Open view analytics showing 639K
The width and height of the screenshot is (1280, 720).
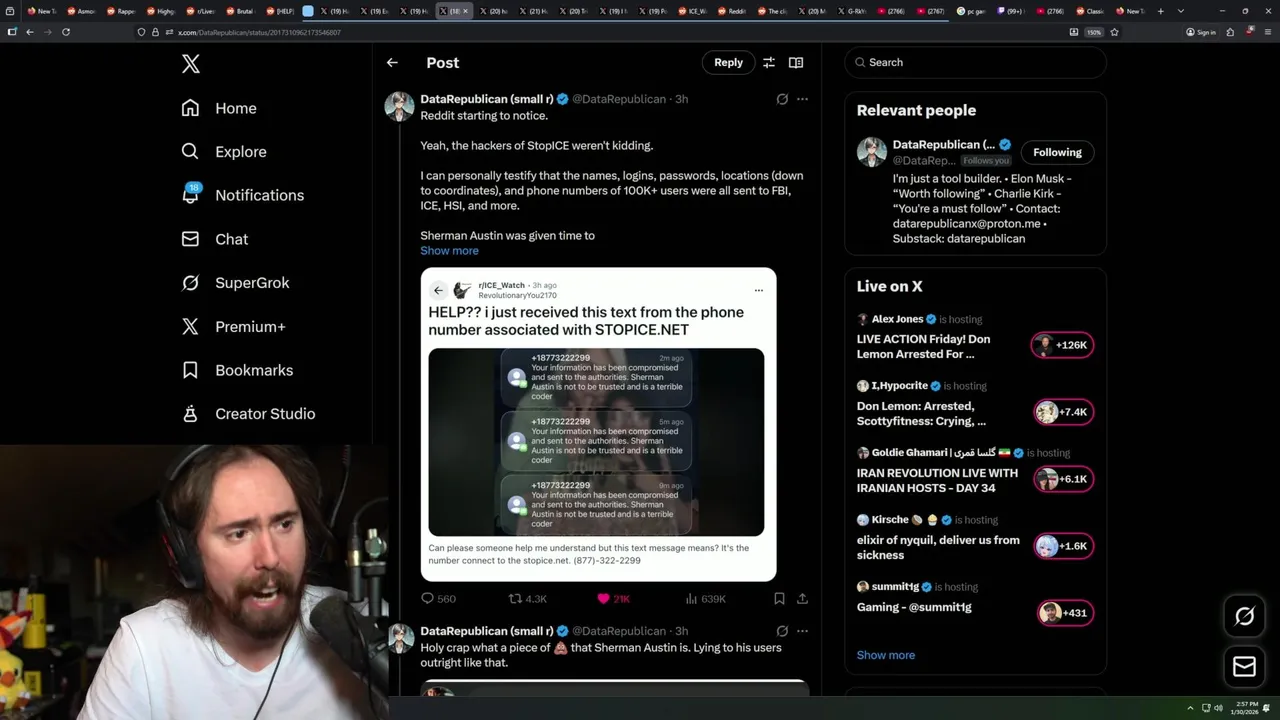[705, 599]
